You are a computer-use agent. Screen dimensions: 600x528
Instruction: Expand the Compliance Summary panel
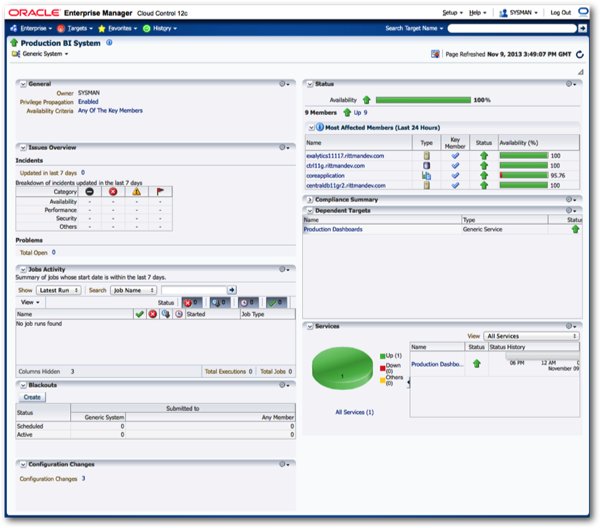click(x=310, y=200)
